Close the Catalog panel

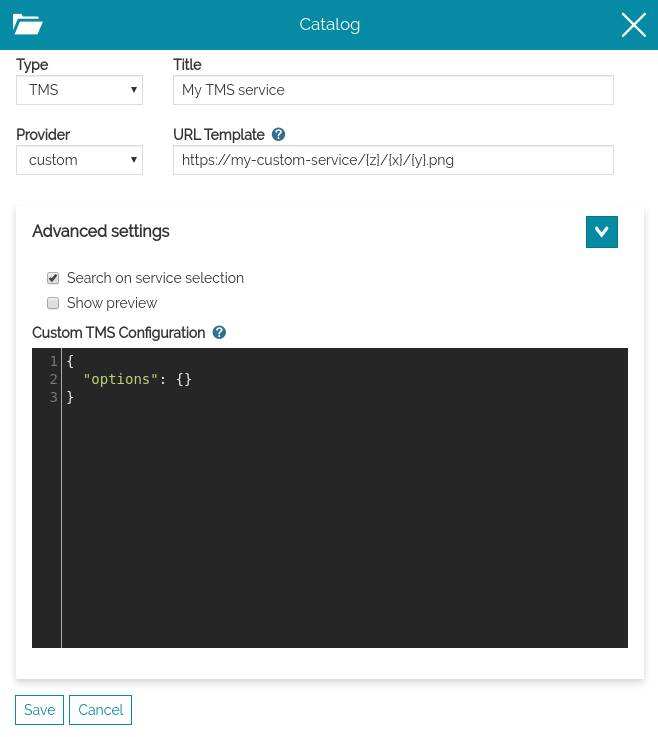point(633,25)
